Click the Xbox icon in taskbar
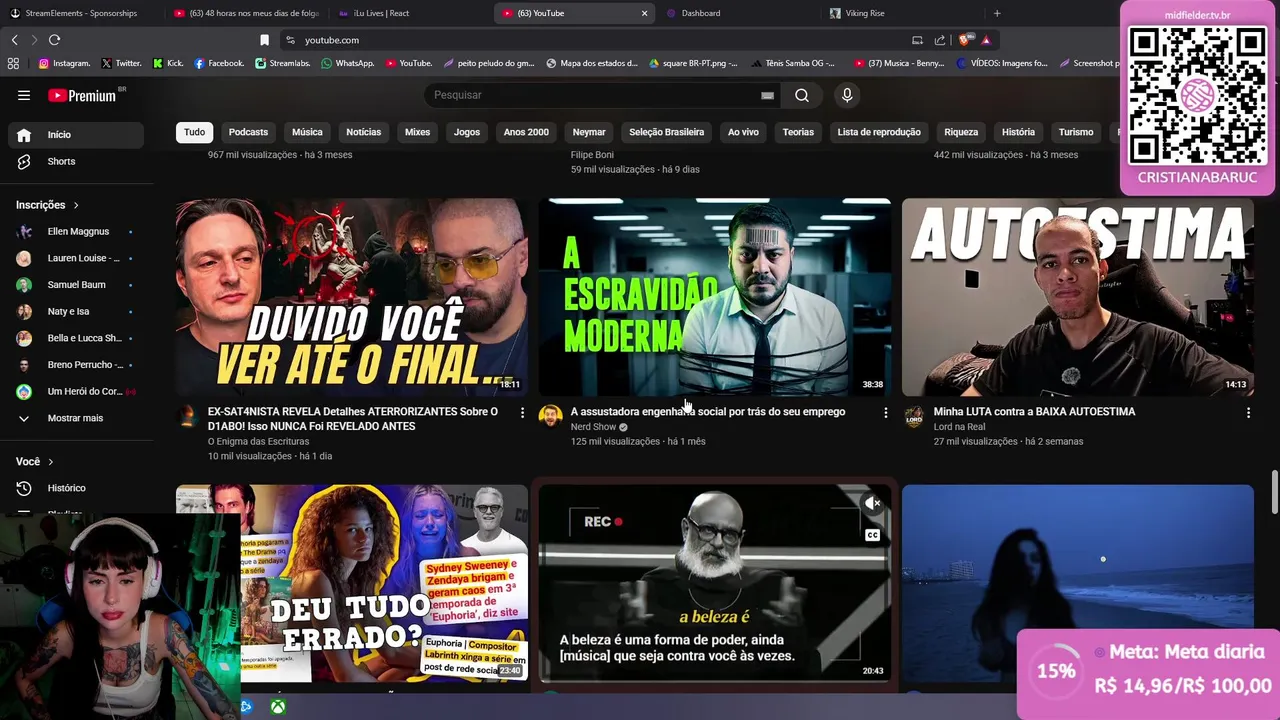This screenshot has height=720, width=1280. click(278, 707)
